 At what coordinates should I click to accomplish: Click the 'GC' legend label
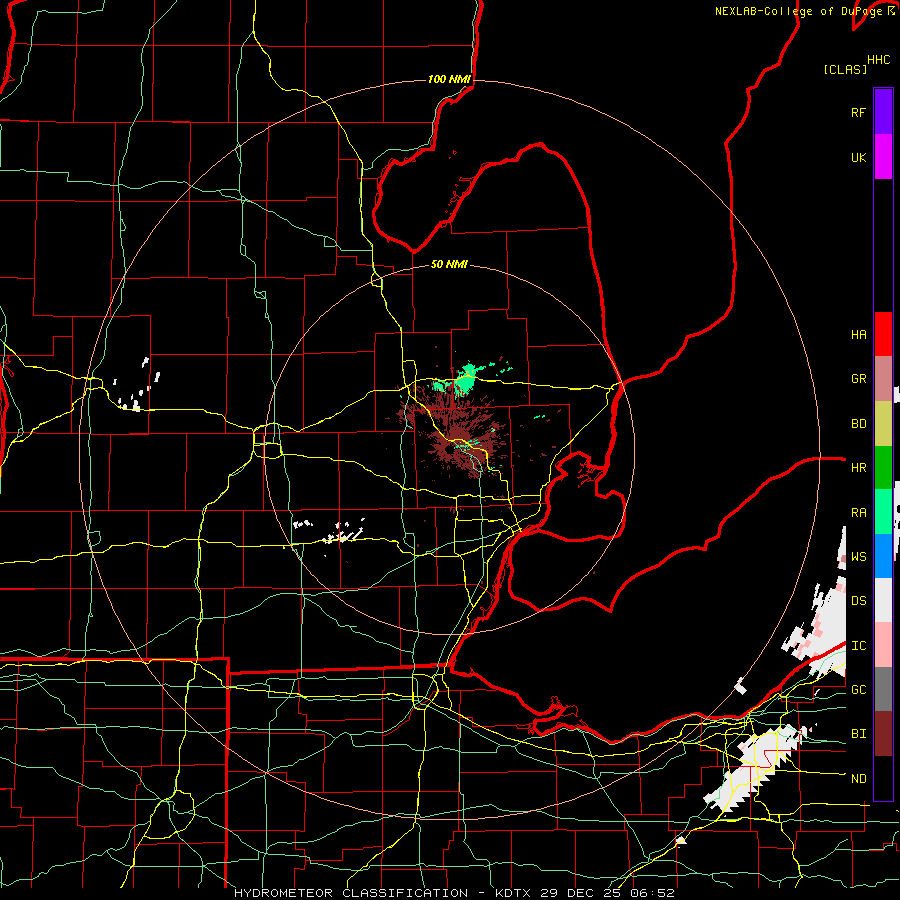point(858,690)
